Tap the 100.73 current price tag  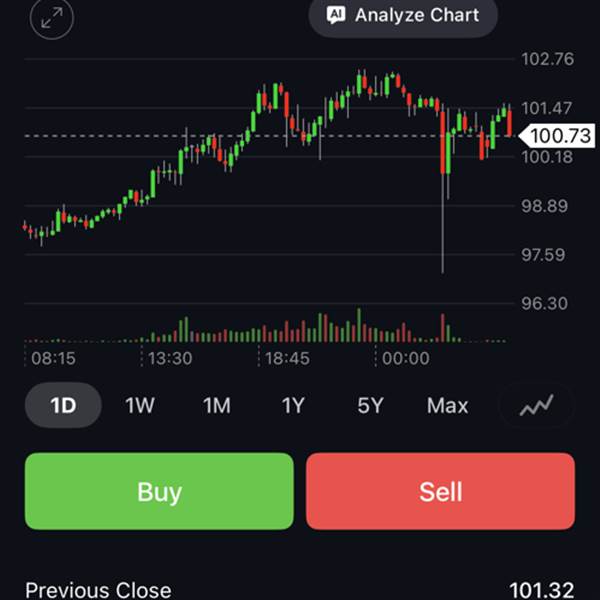point(560,136)
